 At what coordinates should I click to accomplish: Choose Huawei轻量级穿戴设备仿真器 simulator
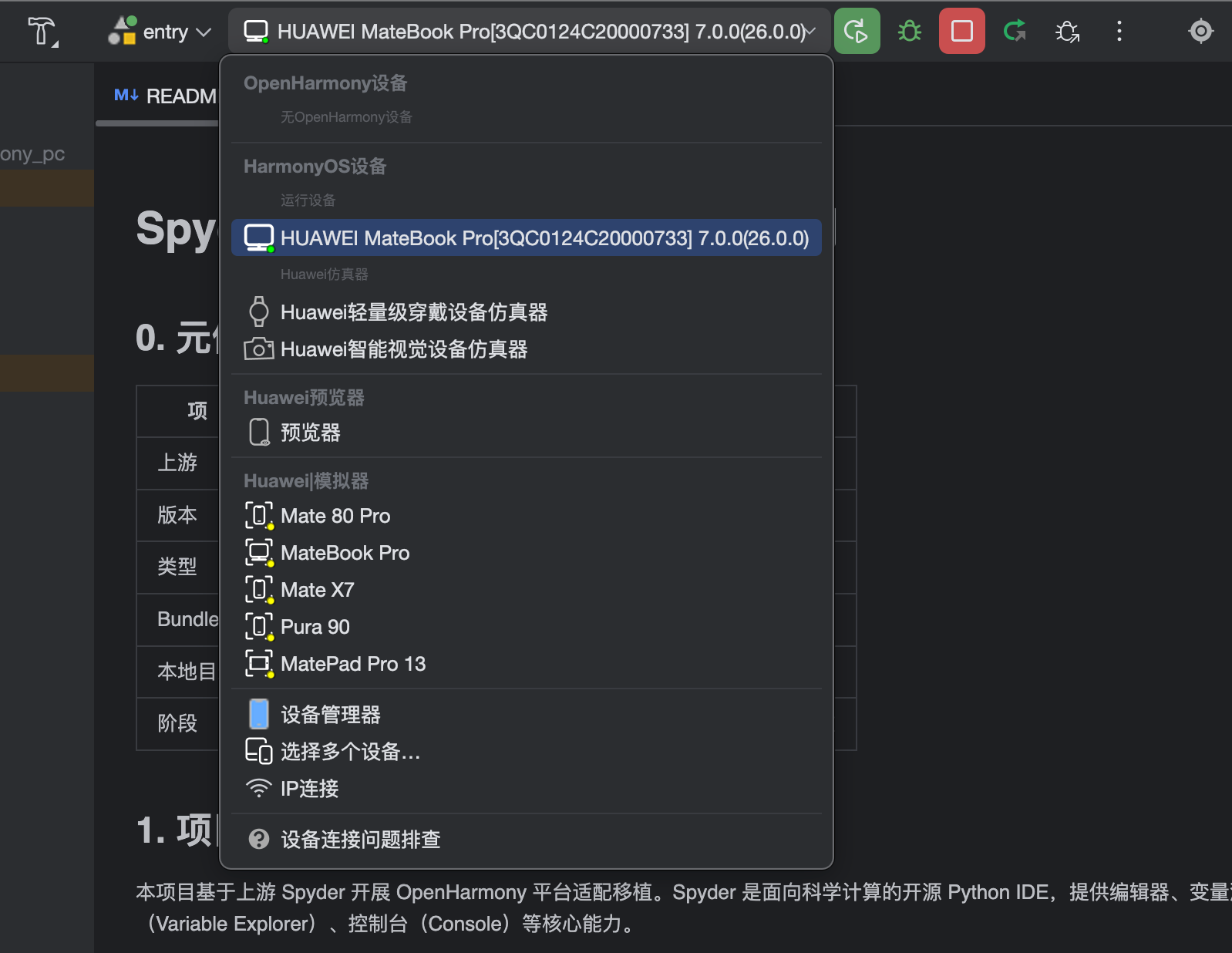[527, 312]
